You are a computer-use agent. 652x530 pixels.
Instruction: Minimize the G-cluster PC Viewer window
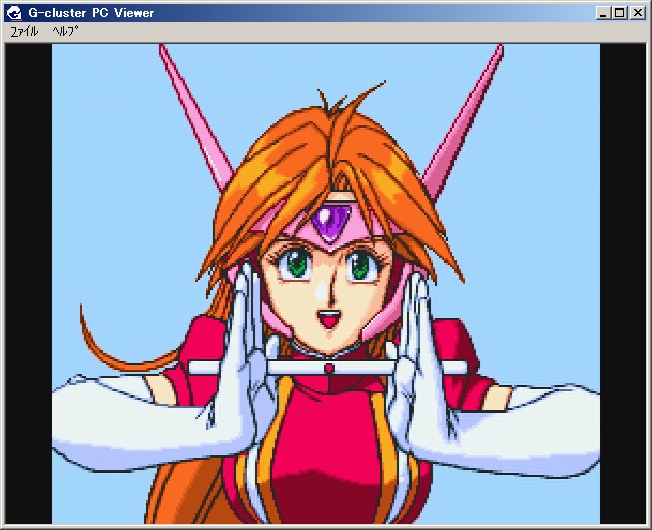point(603,13)
